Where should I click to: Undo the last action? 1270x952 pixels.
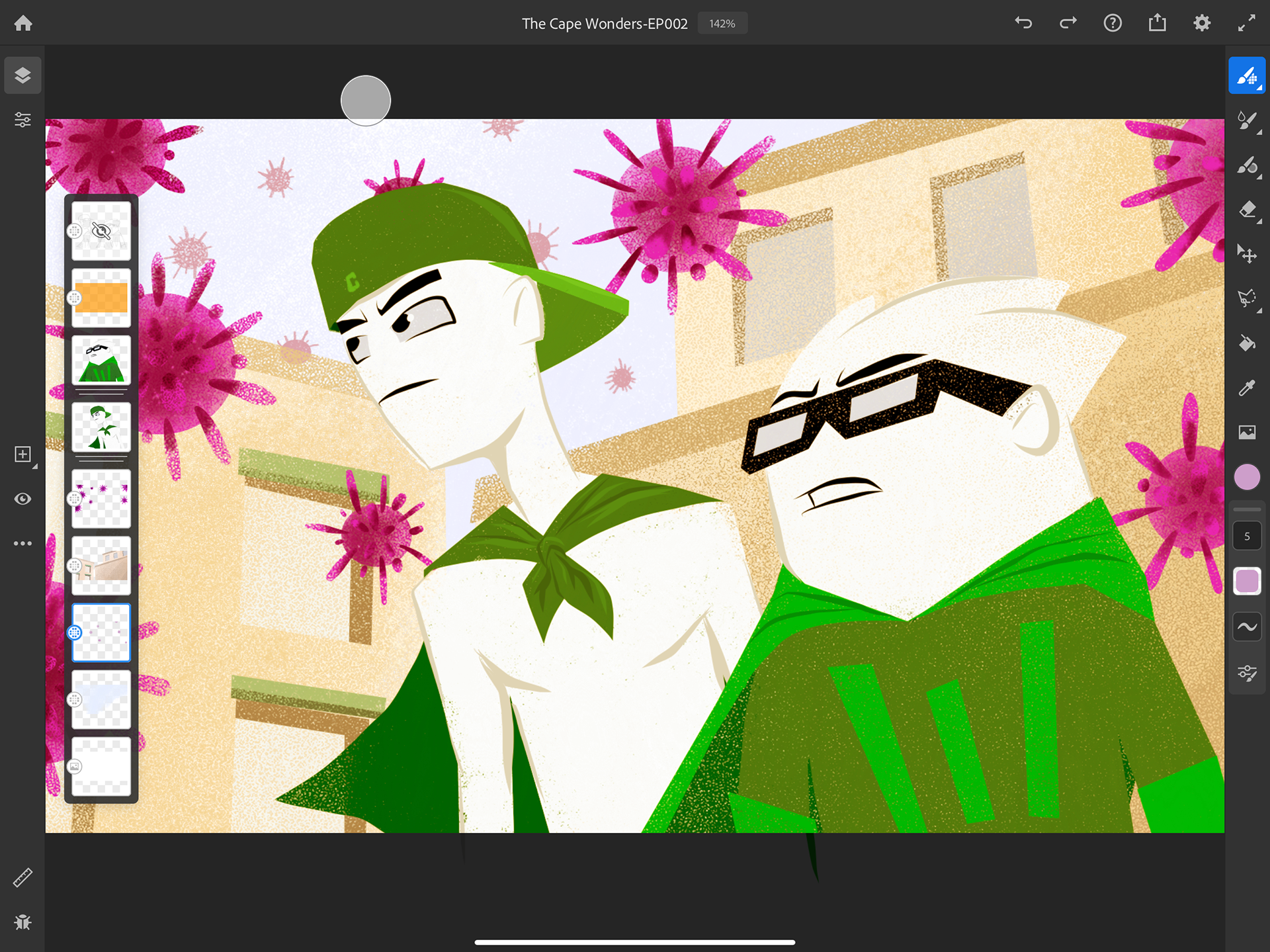coord(1023,23)
